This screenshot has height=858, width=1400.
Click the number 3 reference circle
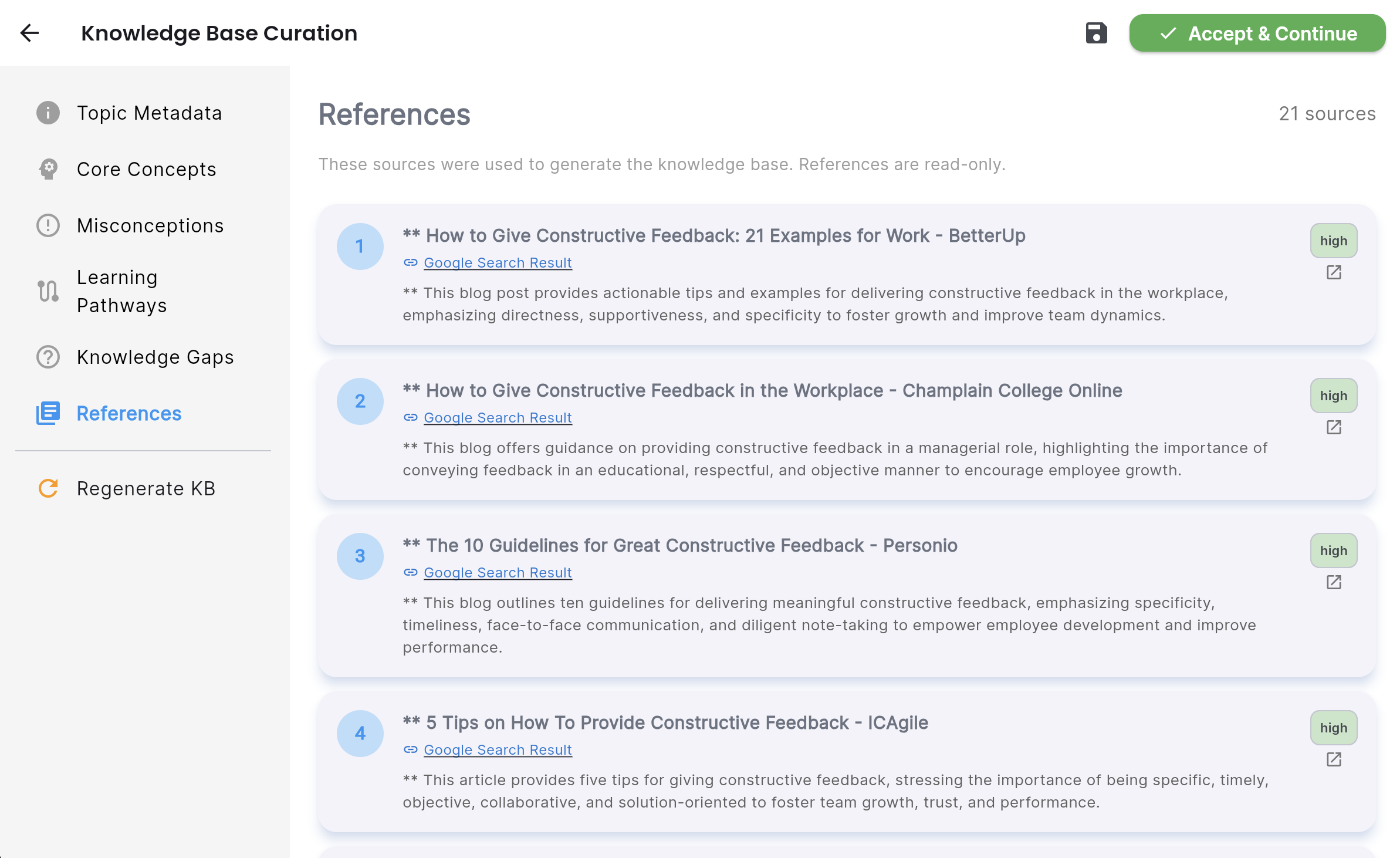tap(360, 556)
